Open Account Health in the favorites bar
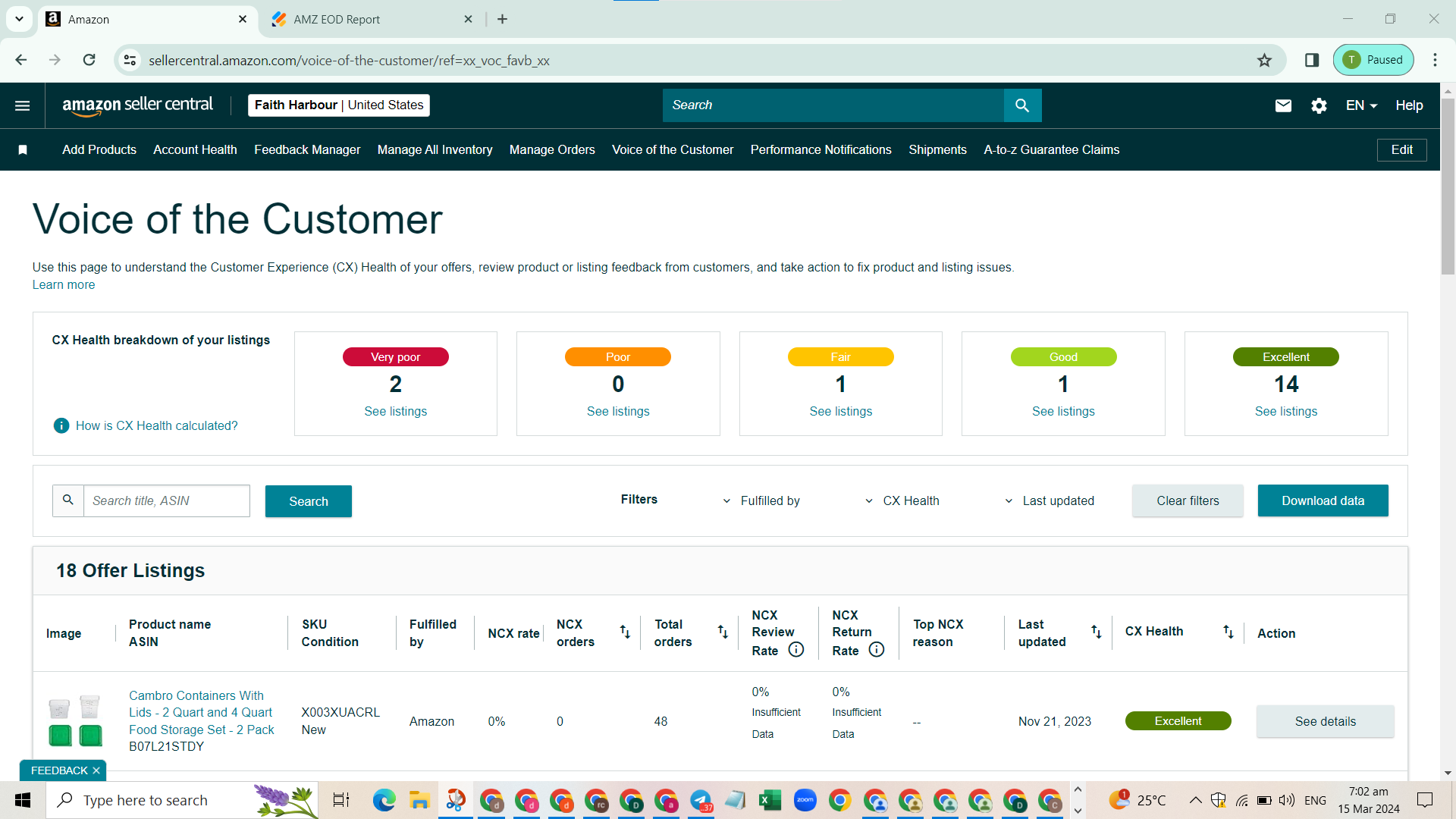Viewport: 1456px width, 819px height. (x=195, y=150)
